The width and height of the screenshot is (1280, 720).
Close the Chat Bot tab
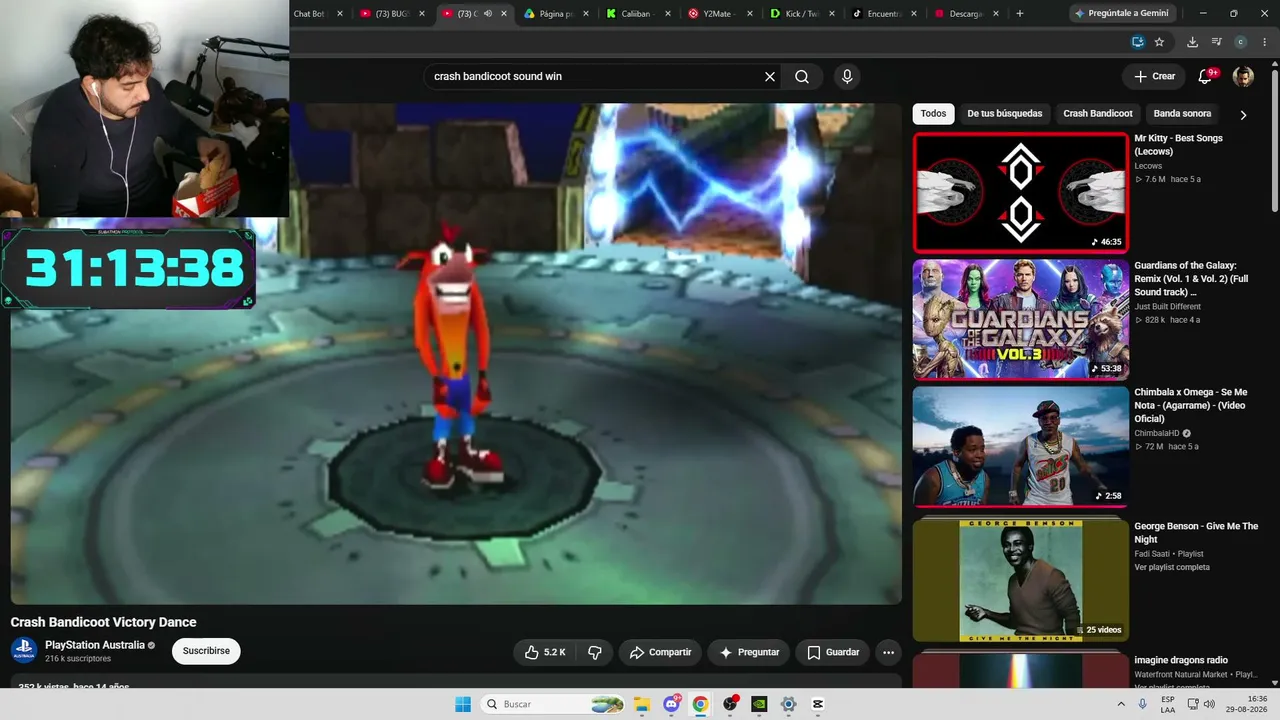click(x=340, y=14)
